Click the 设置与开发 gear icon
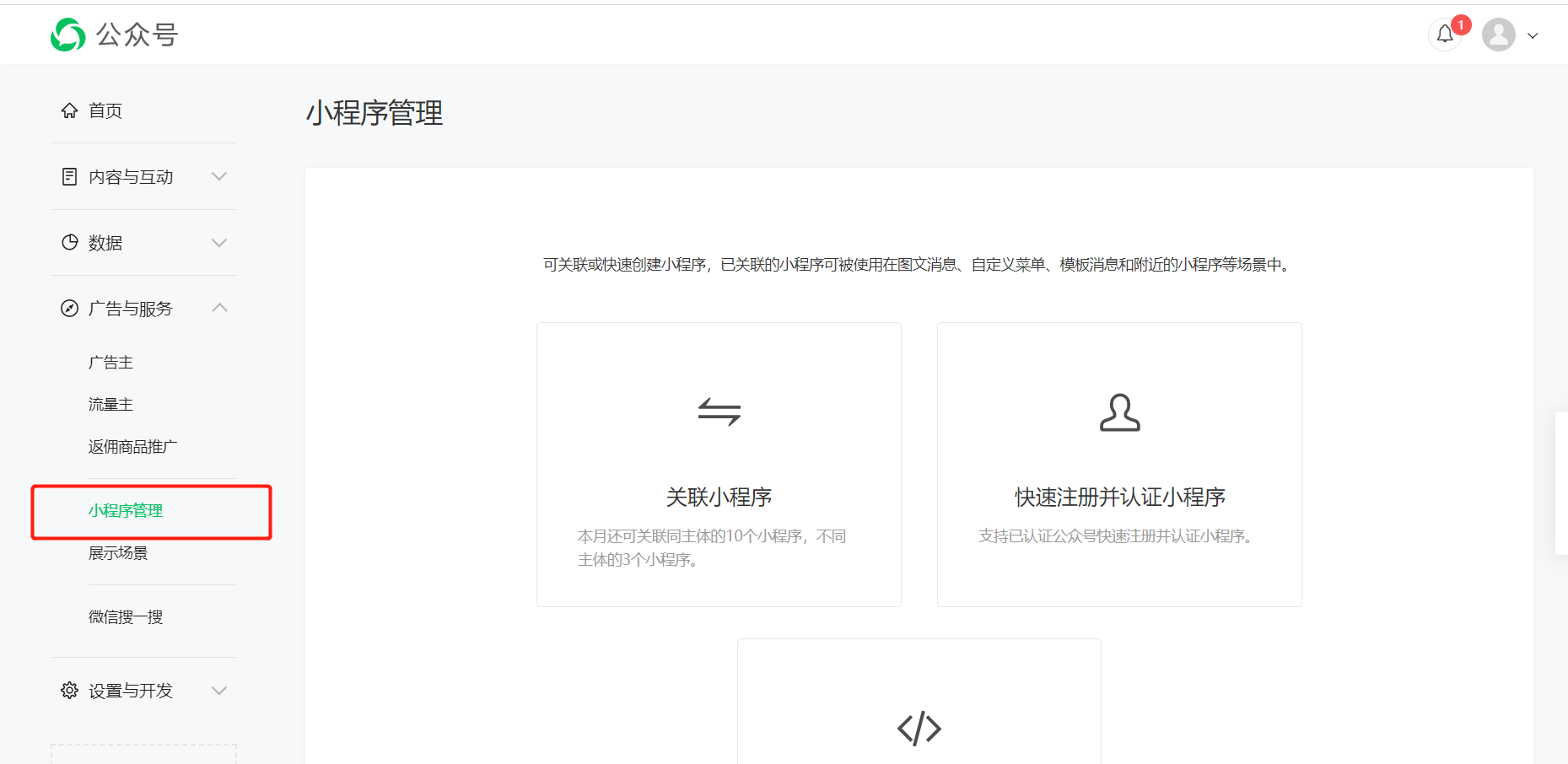1568x764 pixels. [69, 691]
